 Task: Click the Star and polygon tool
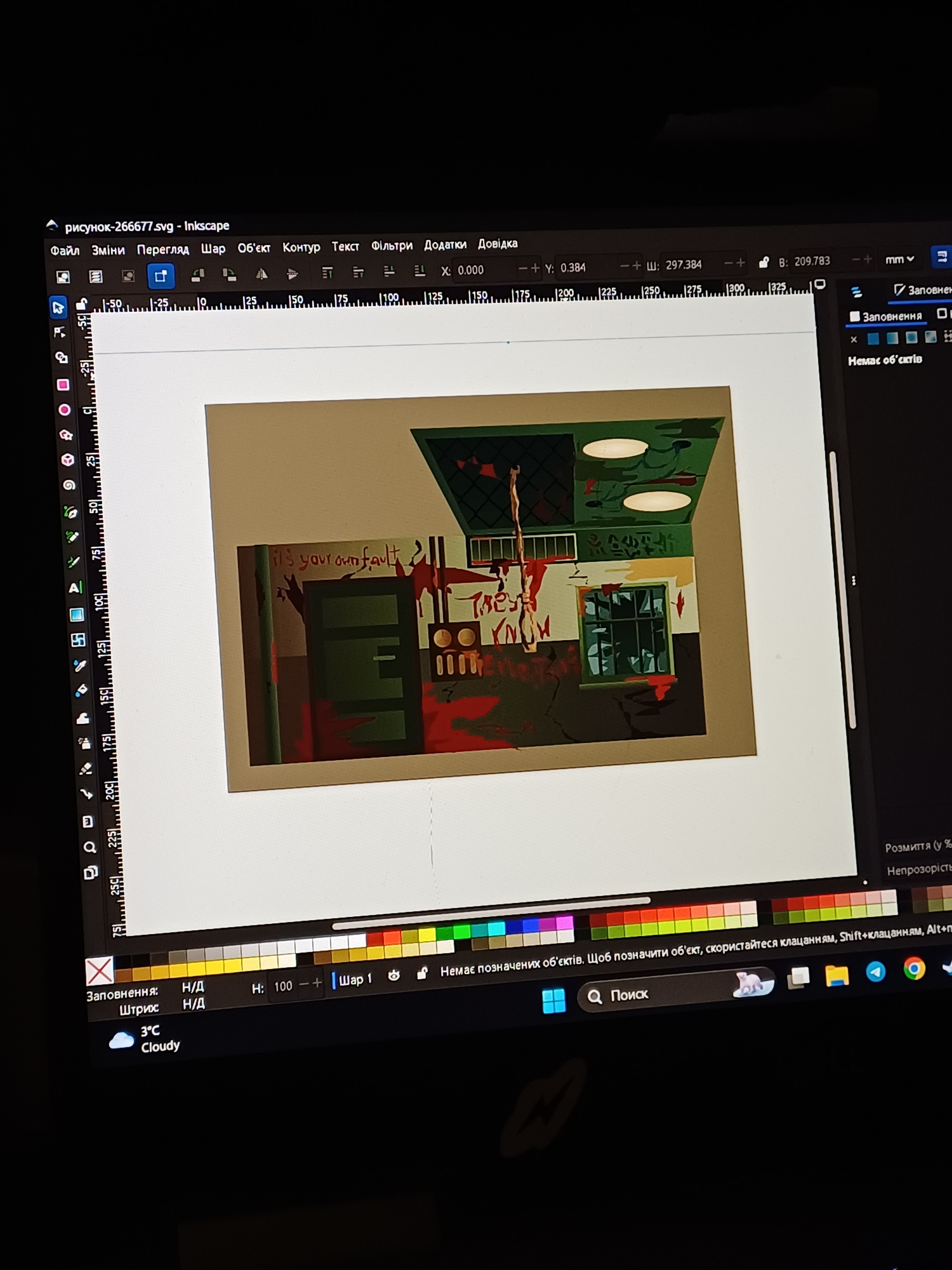click(66, 435)
